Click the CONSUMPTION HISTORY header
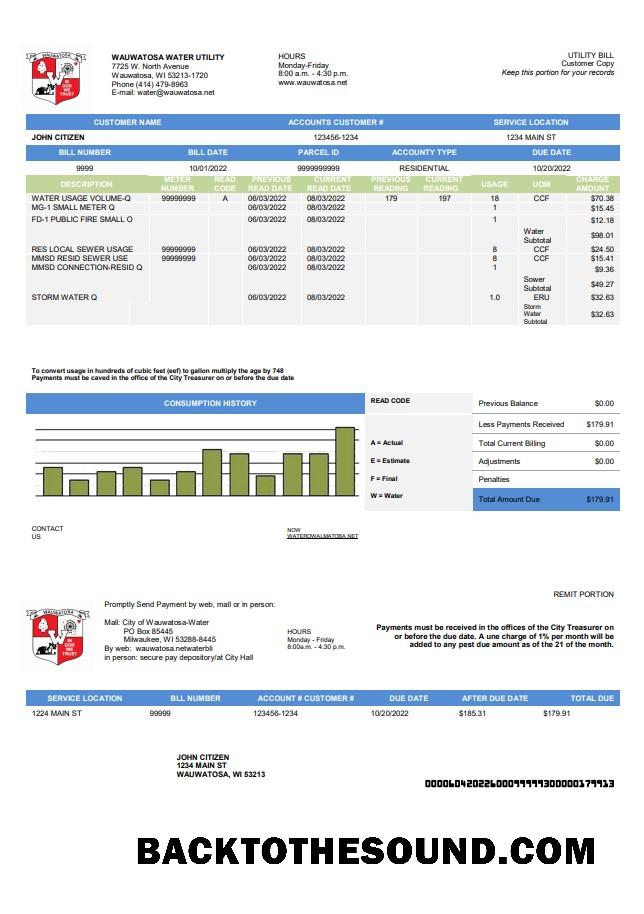The image size is (644, 914). tap(210, 403)
